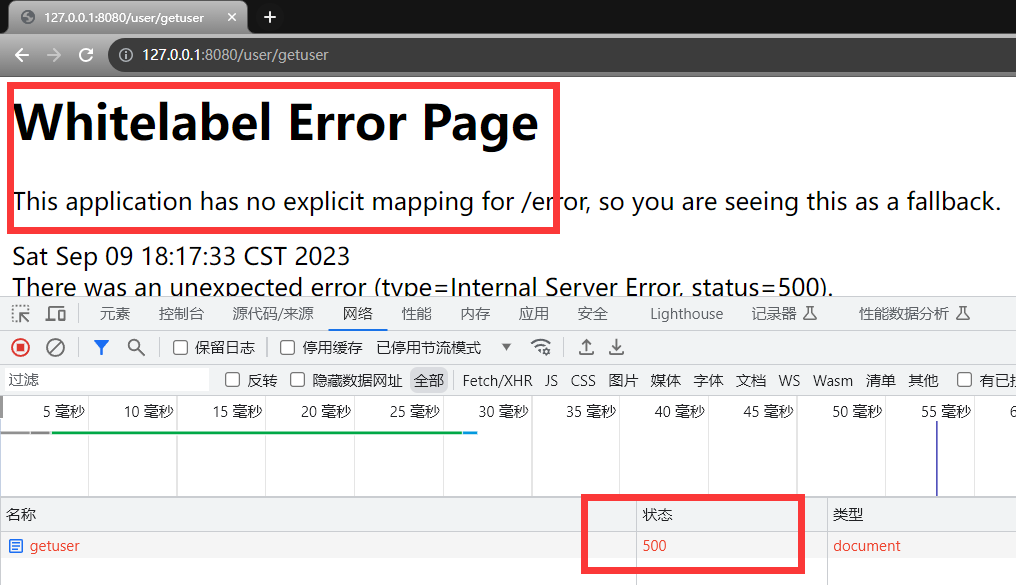
Task: Filter requests by Wasm type
Action: pos(833,381)
